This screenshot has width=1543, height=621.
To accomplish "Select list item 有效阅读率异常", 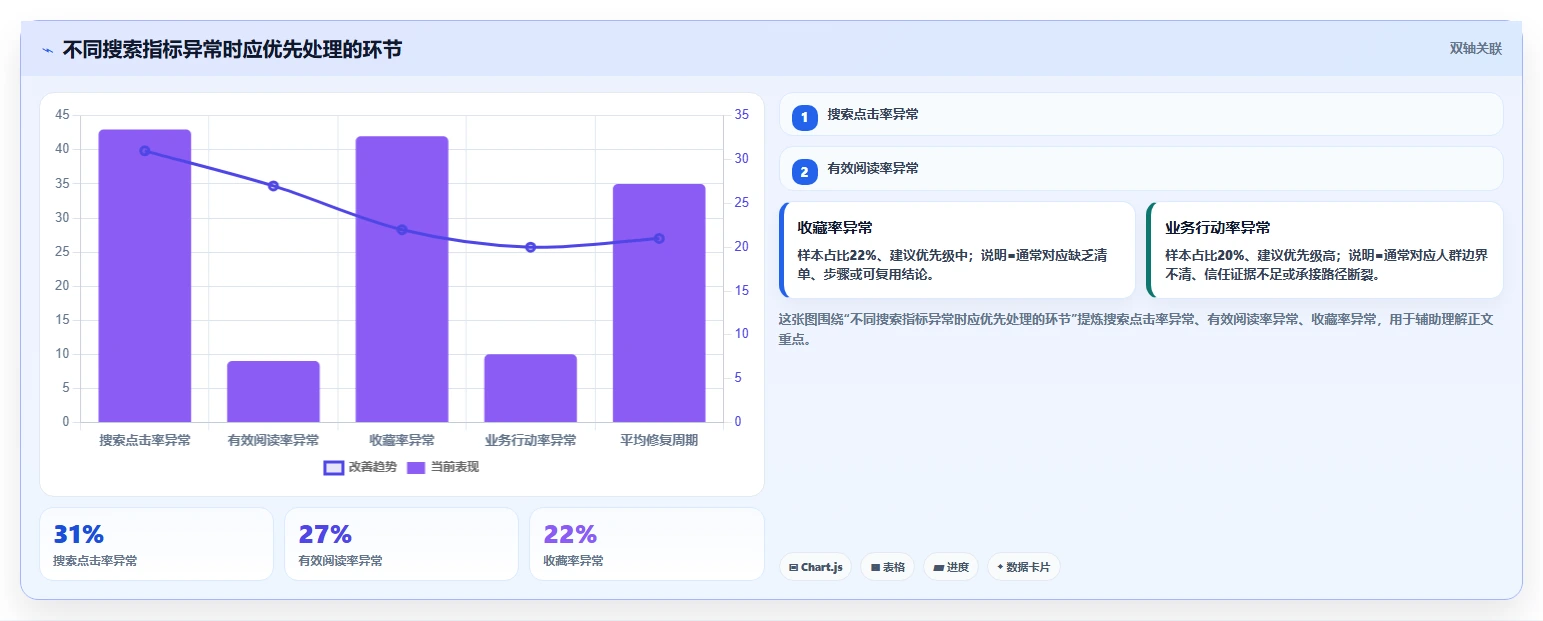I will pyautogui.click(x=1141, y=168).
